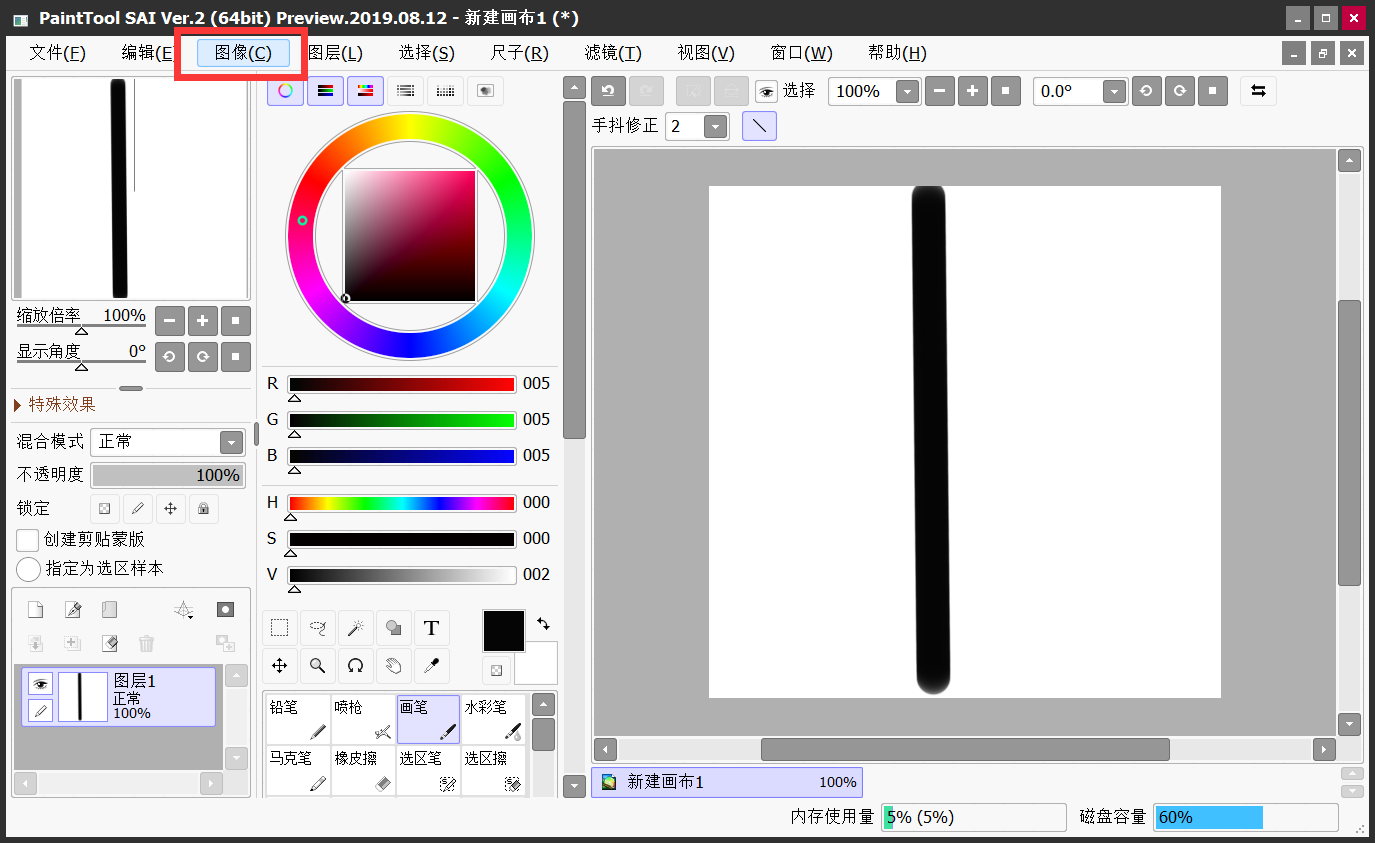Open the 图层(L) menu
The image size is (1375, 843).
point(335,53)
